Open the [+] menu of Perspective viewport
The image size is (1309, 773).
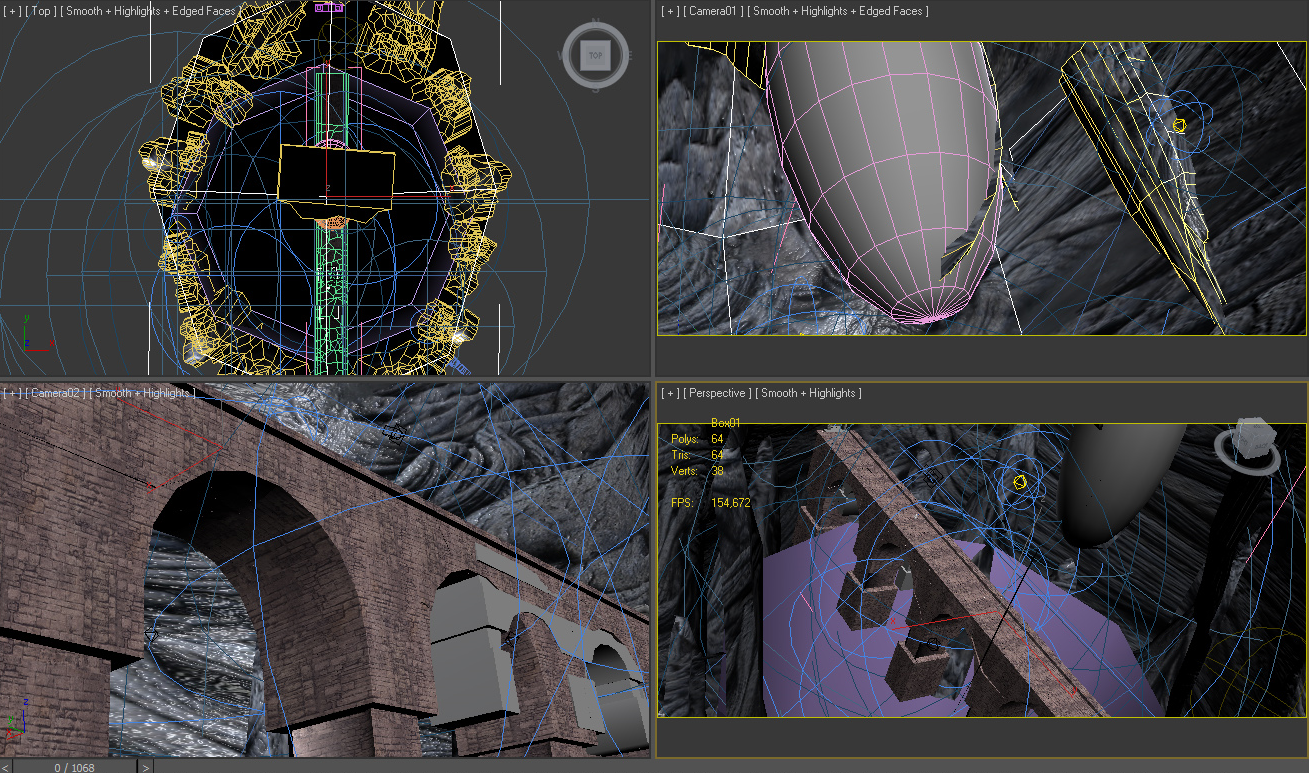tap(670, 393)
